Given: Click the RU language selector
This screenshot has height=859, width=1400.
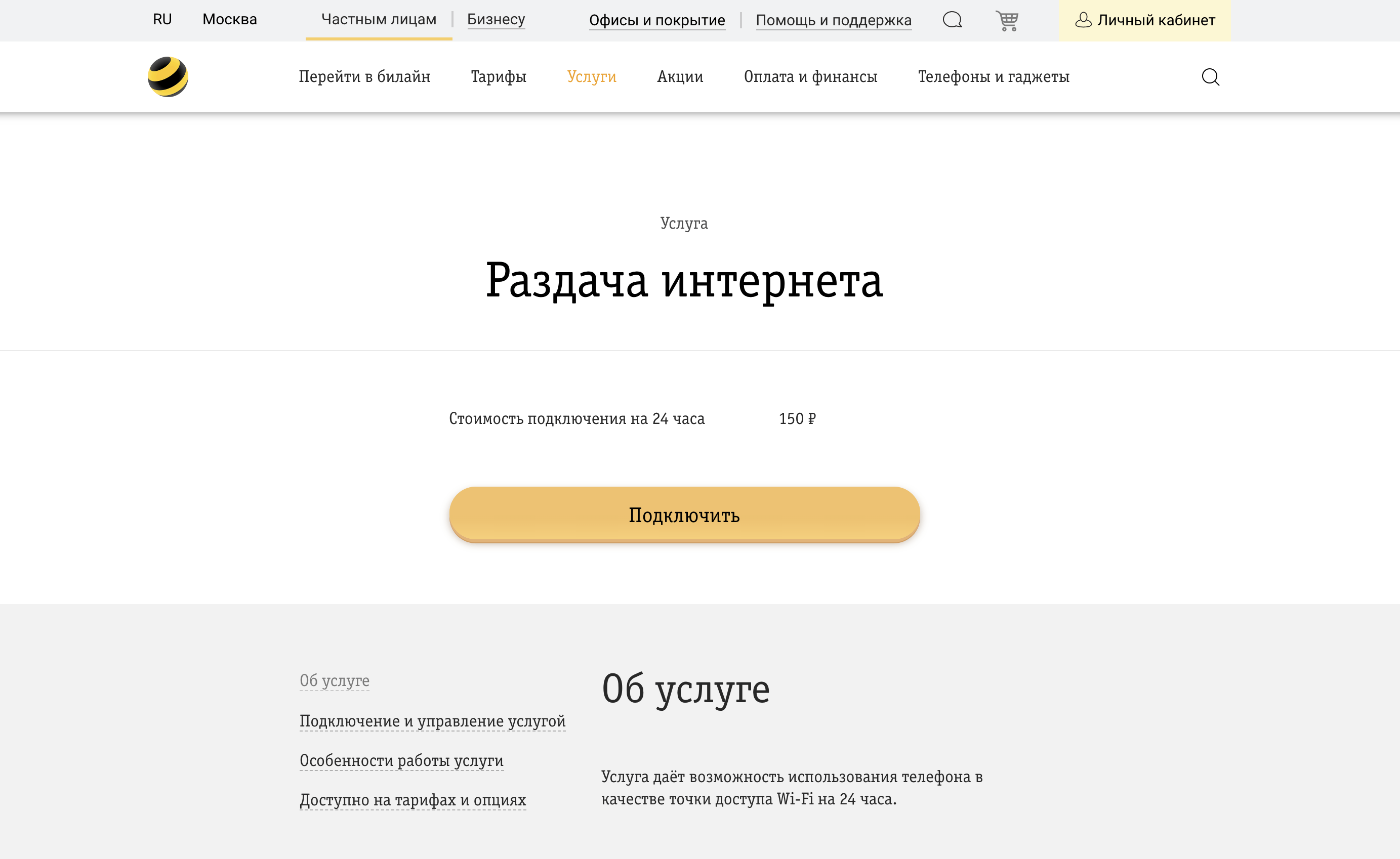Looking at the screenshot, I should pyautogui.click(x=161, y=19).
